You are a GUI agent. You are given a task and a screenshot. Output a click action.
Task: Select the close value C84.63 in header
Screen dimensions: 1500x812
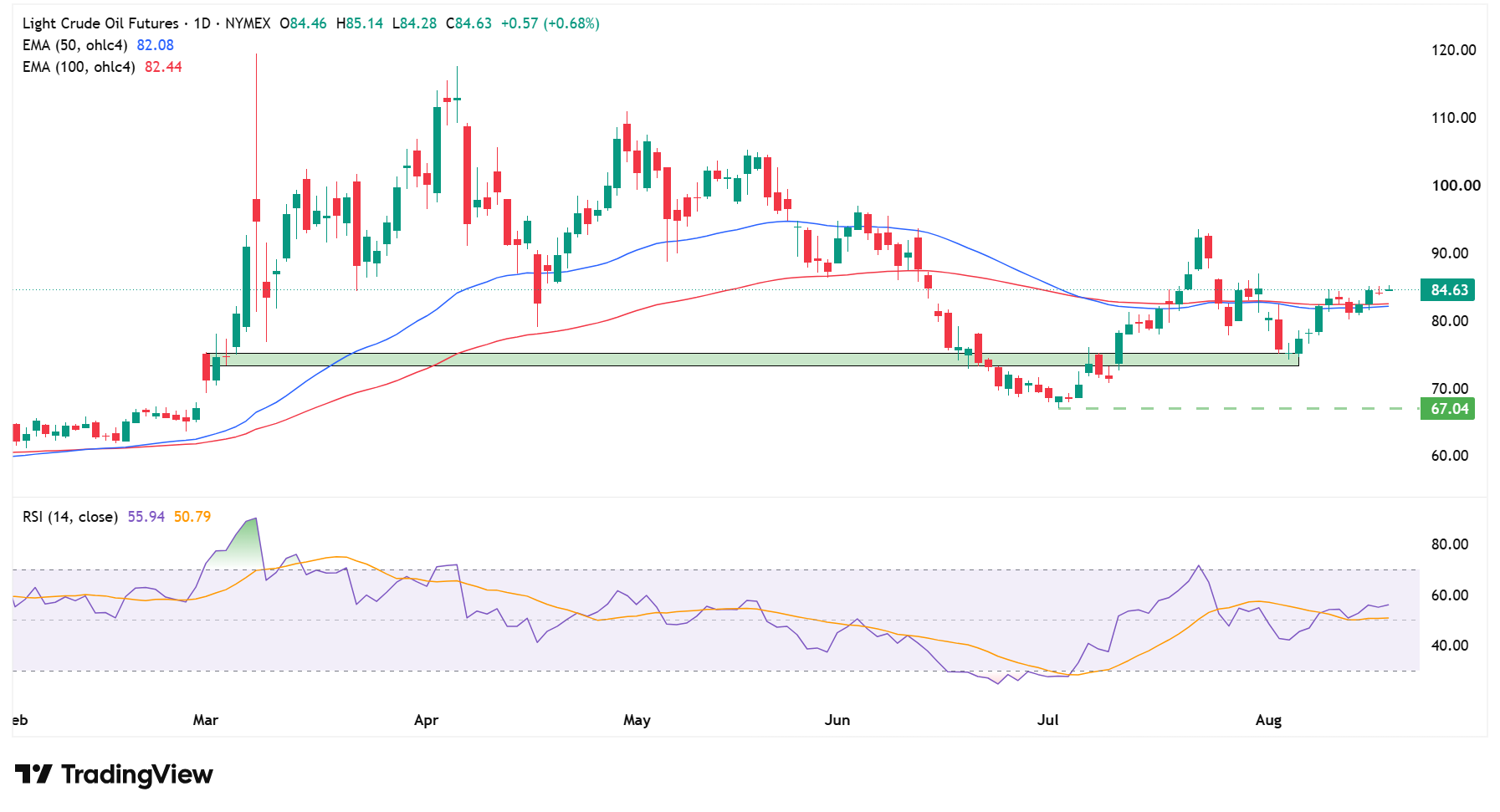[468, 23]
